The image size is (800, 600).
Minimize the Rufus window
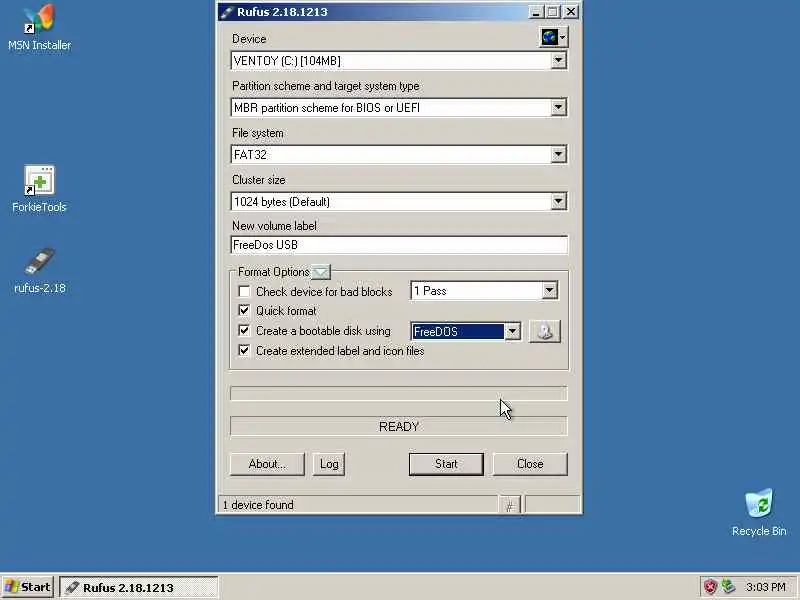pos(536,12)
